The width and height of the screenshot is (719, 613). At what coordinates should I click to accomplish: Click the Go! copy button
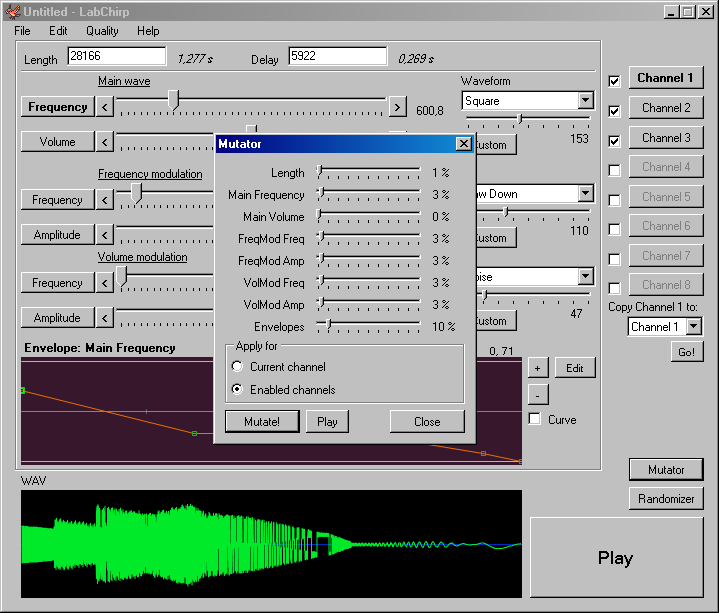(686, 352)
